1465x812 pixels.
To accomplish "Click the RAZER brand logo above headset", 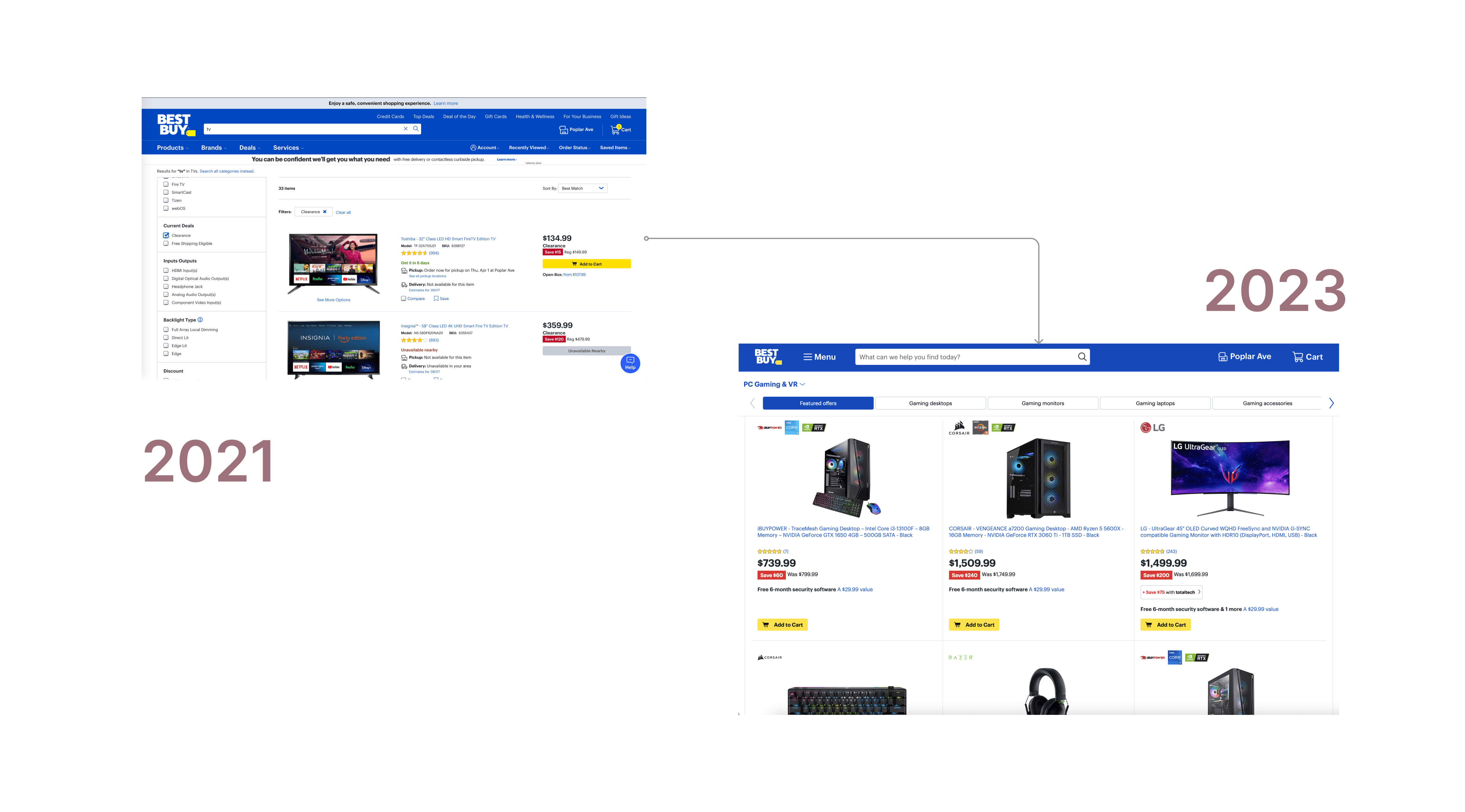I will click(961, 657).
